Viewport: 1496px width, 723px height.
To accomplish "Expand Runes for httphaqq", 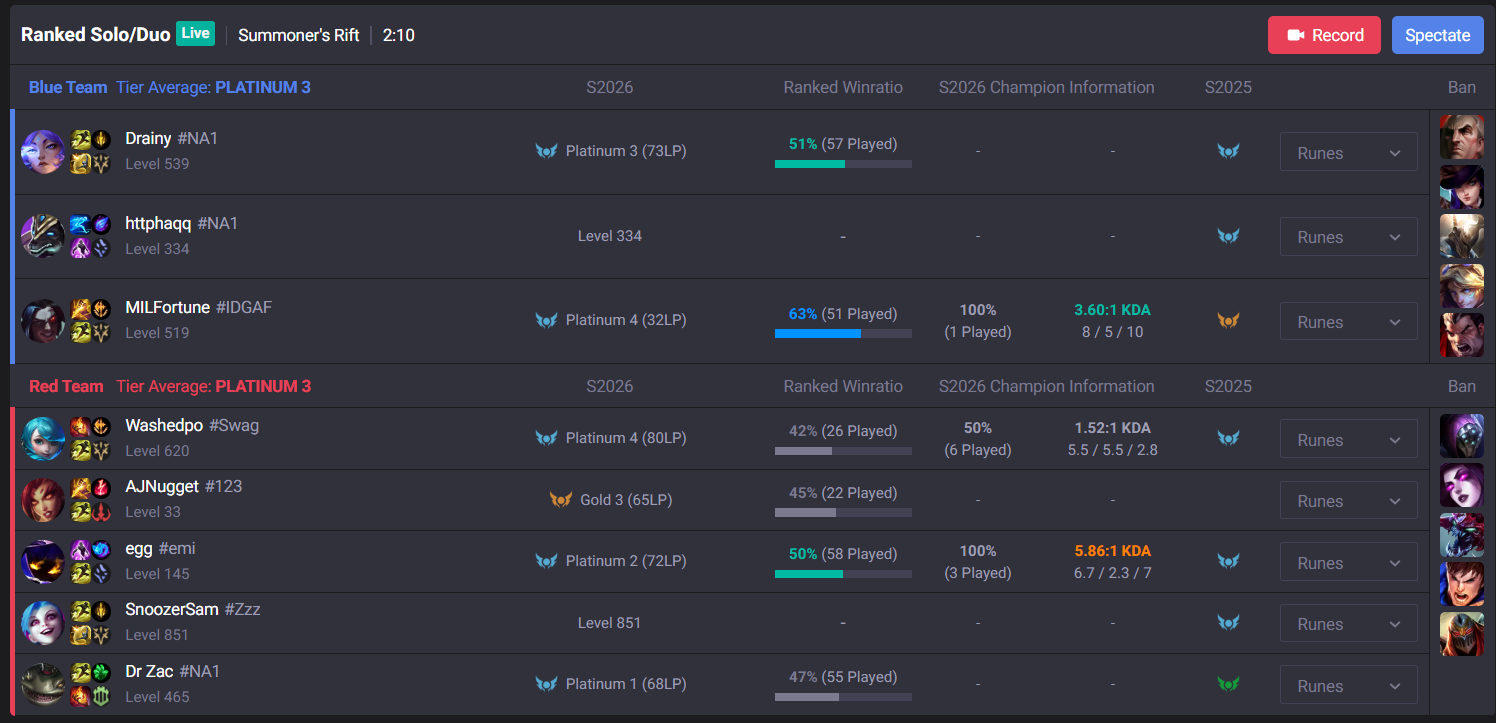I will tap(1349, 237).
